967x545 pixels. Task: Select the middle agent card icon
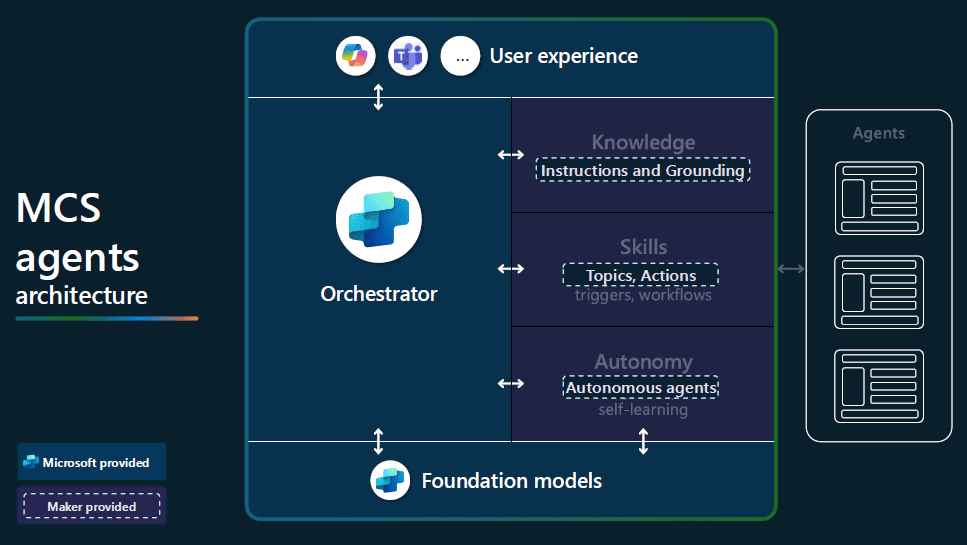coord(879,292)
